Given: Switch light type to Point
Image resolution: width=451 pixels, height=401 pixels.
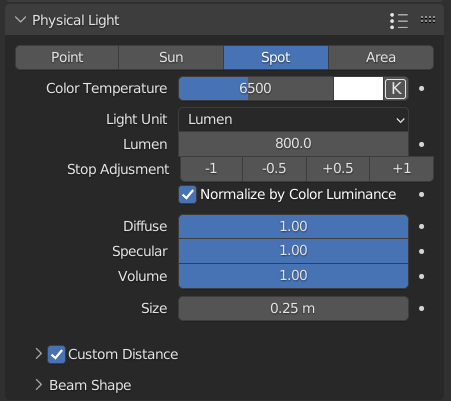Looking at the screenshot, I should tap(67, 57).
